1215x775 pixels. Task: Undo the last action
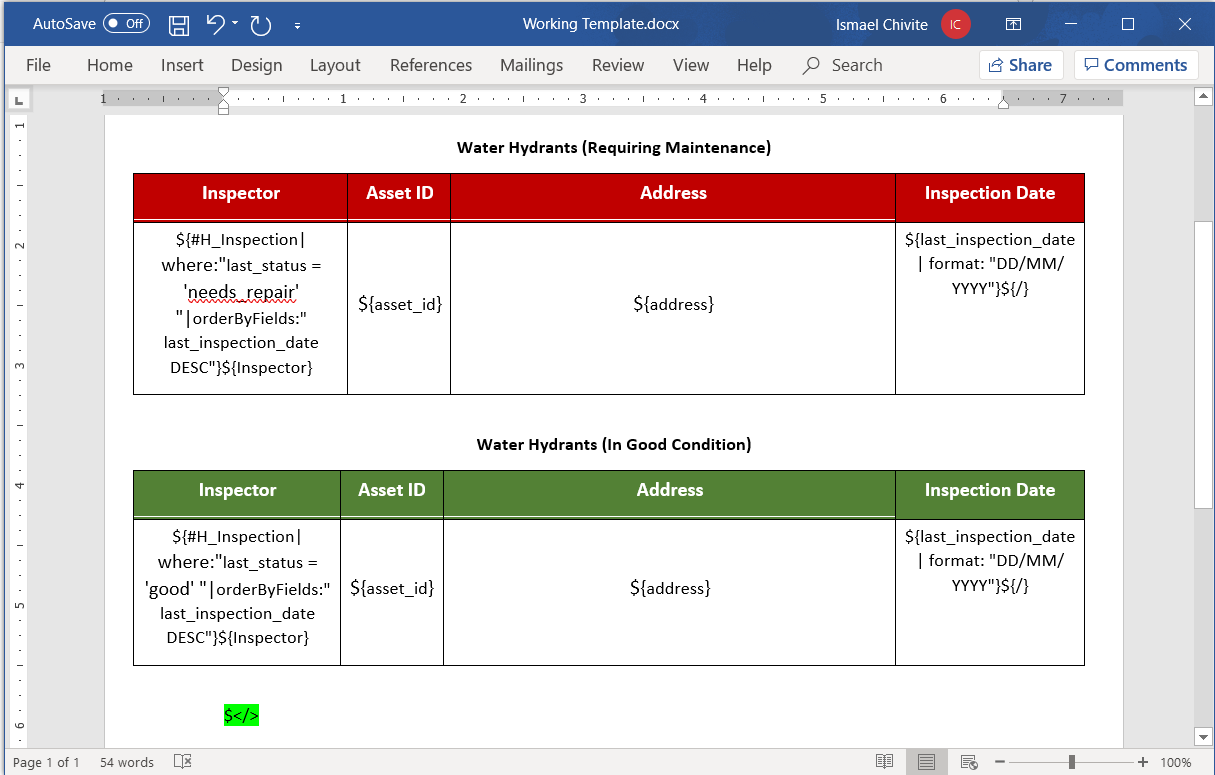pos(215,24)
